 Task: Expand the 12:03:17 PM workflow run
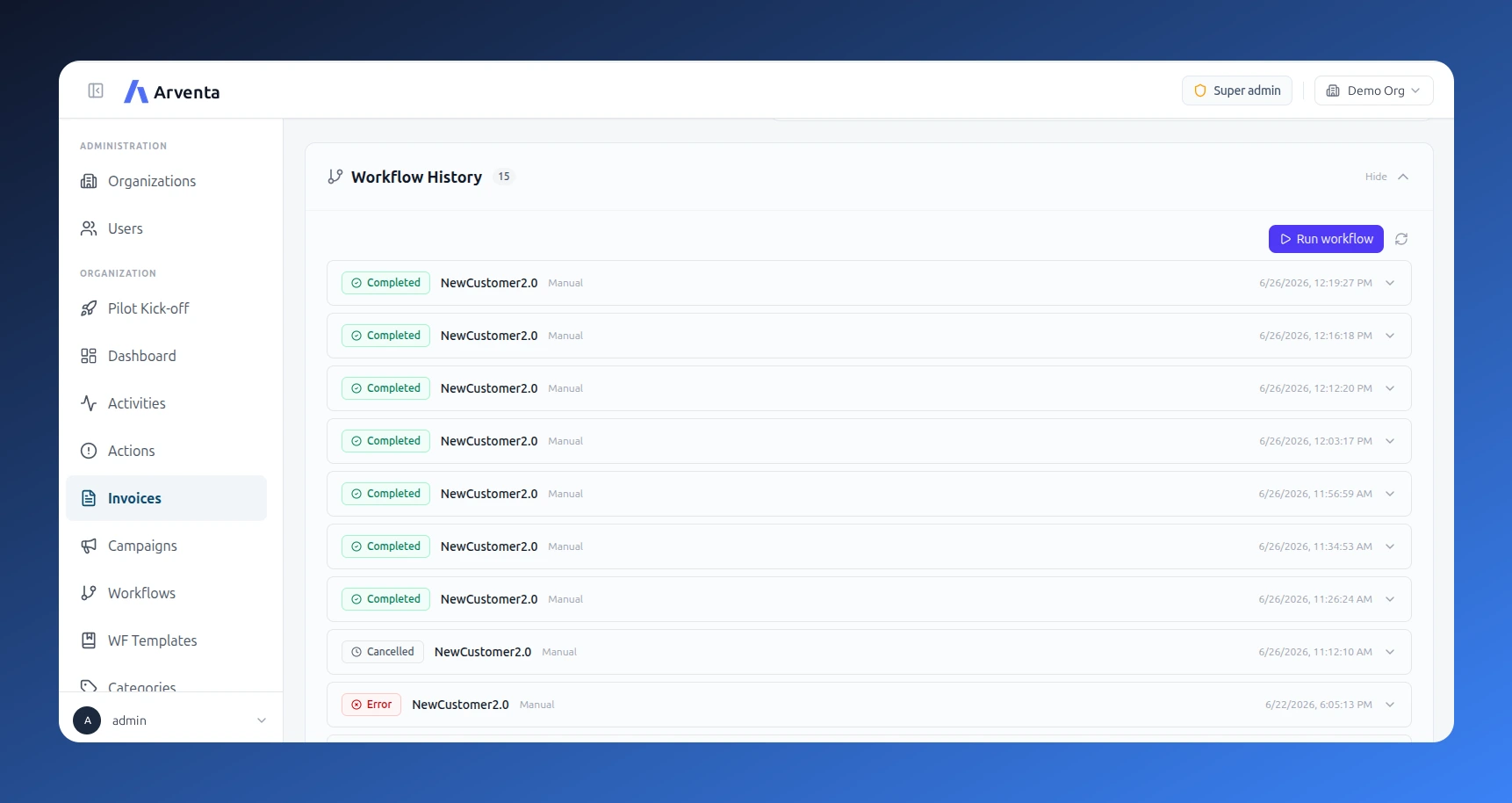(x=1390, y=441)
